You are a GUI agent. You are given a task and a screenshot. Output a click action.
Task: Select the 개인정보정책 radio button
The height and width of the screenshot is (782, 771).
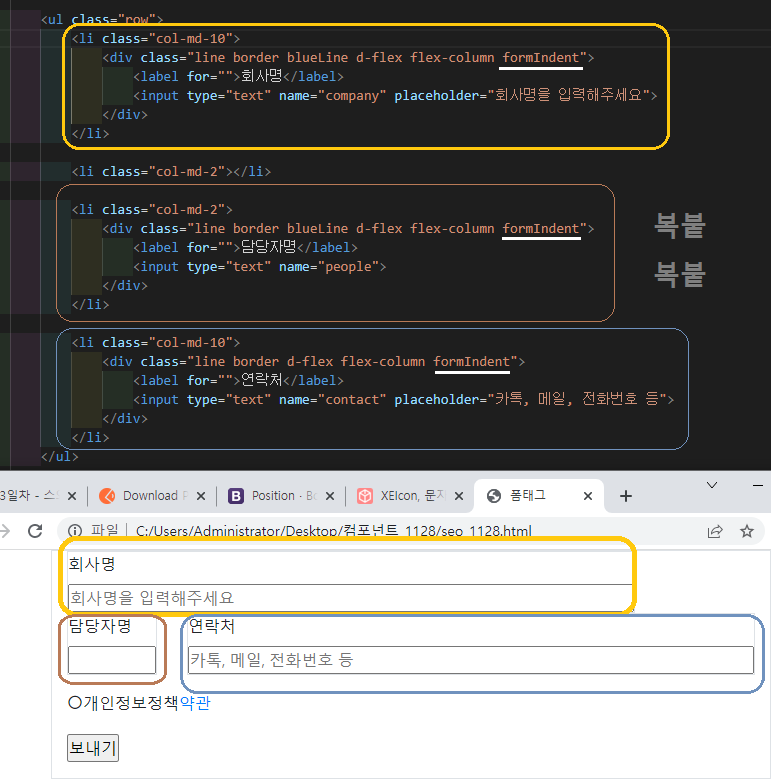(x=75, y=703)
